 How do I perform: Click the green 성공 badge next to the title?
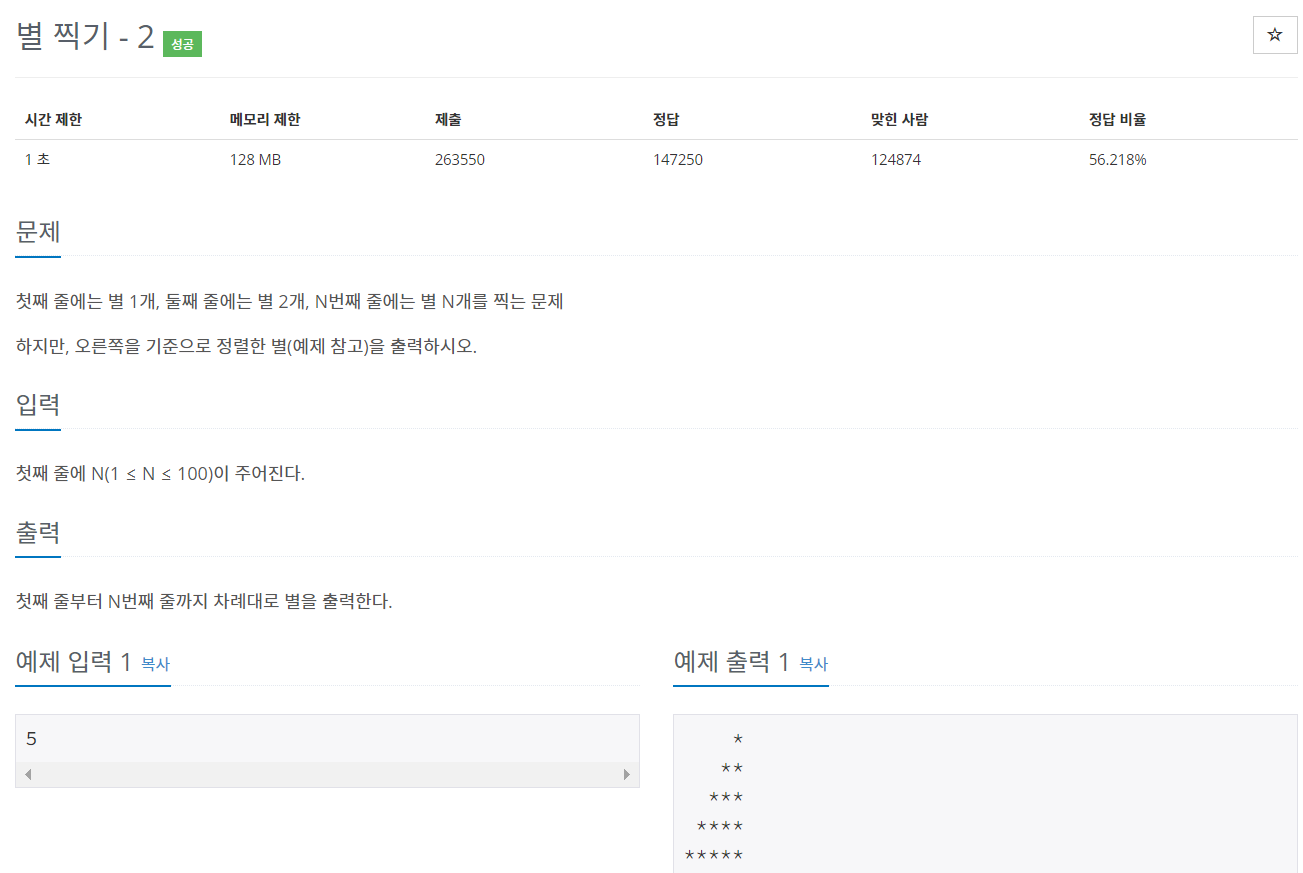[182, 44]
